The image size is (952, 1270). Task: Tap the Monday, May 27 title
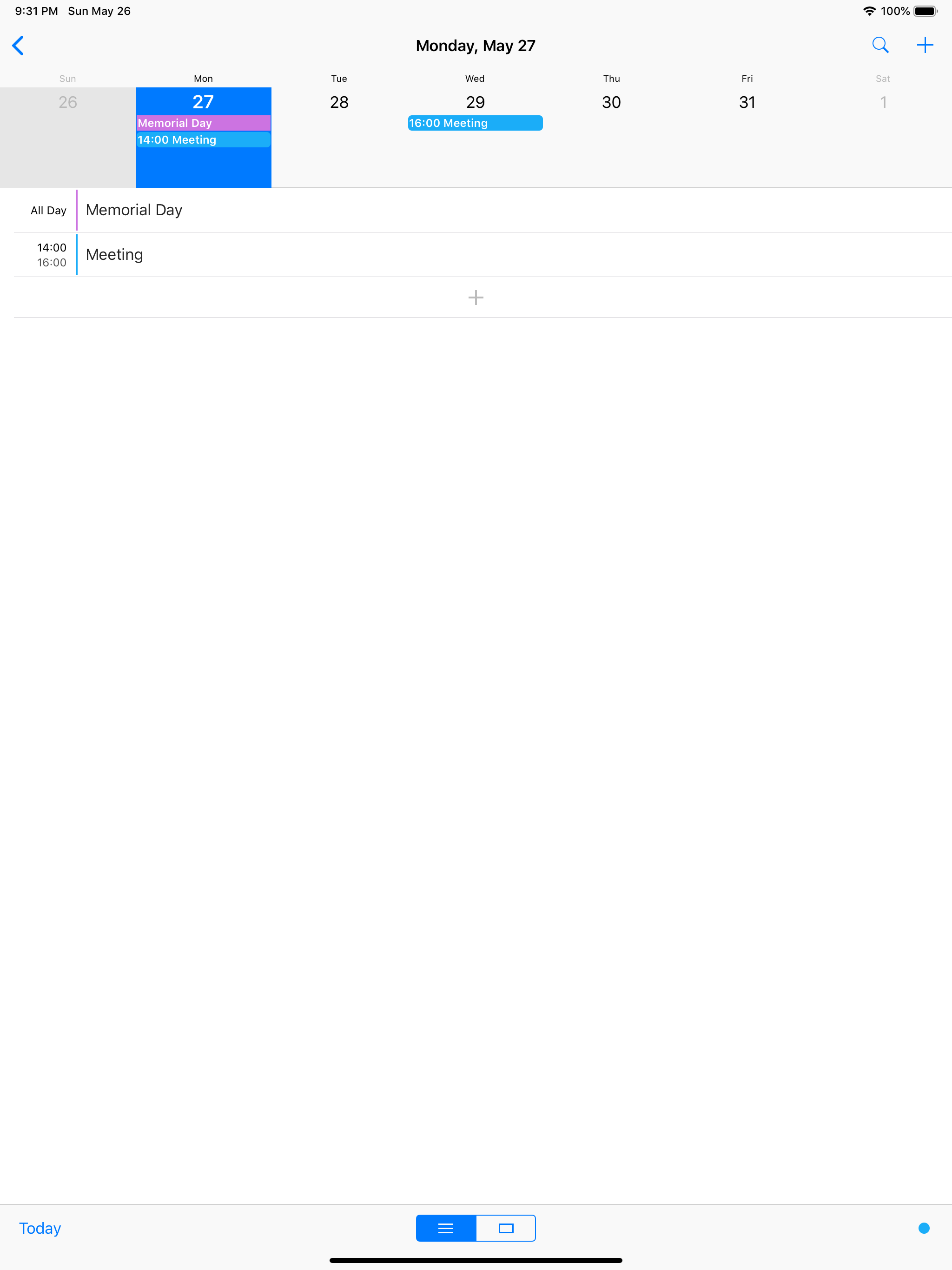coord(476,46)
